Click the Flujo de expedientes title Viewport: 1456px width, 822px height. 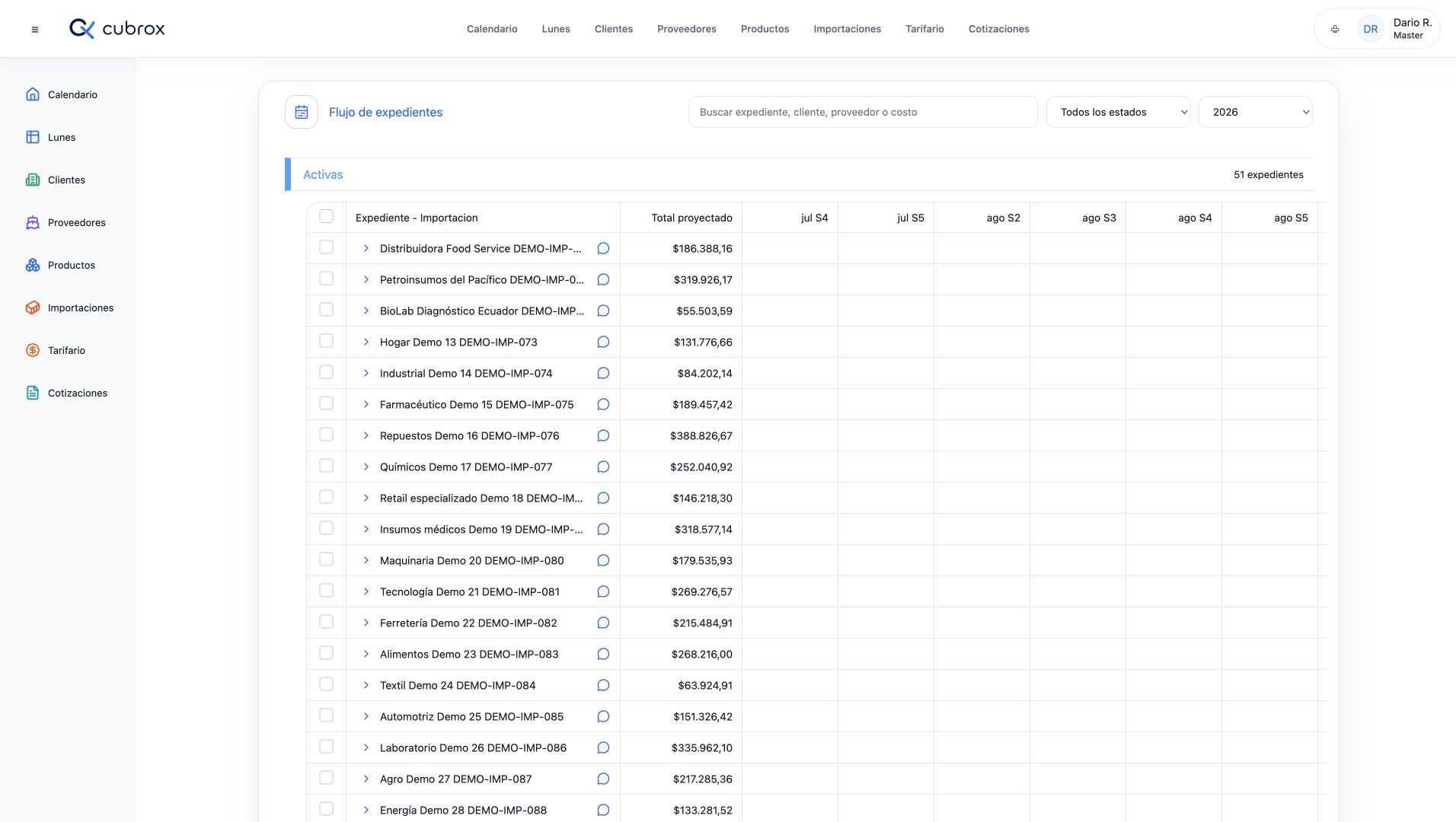pyautogui.click(x=386, y=112)
